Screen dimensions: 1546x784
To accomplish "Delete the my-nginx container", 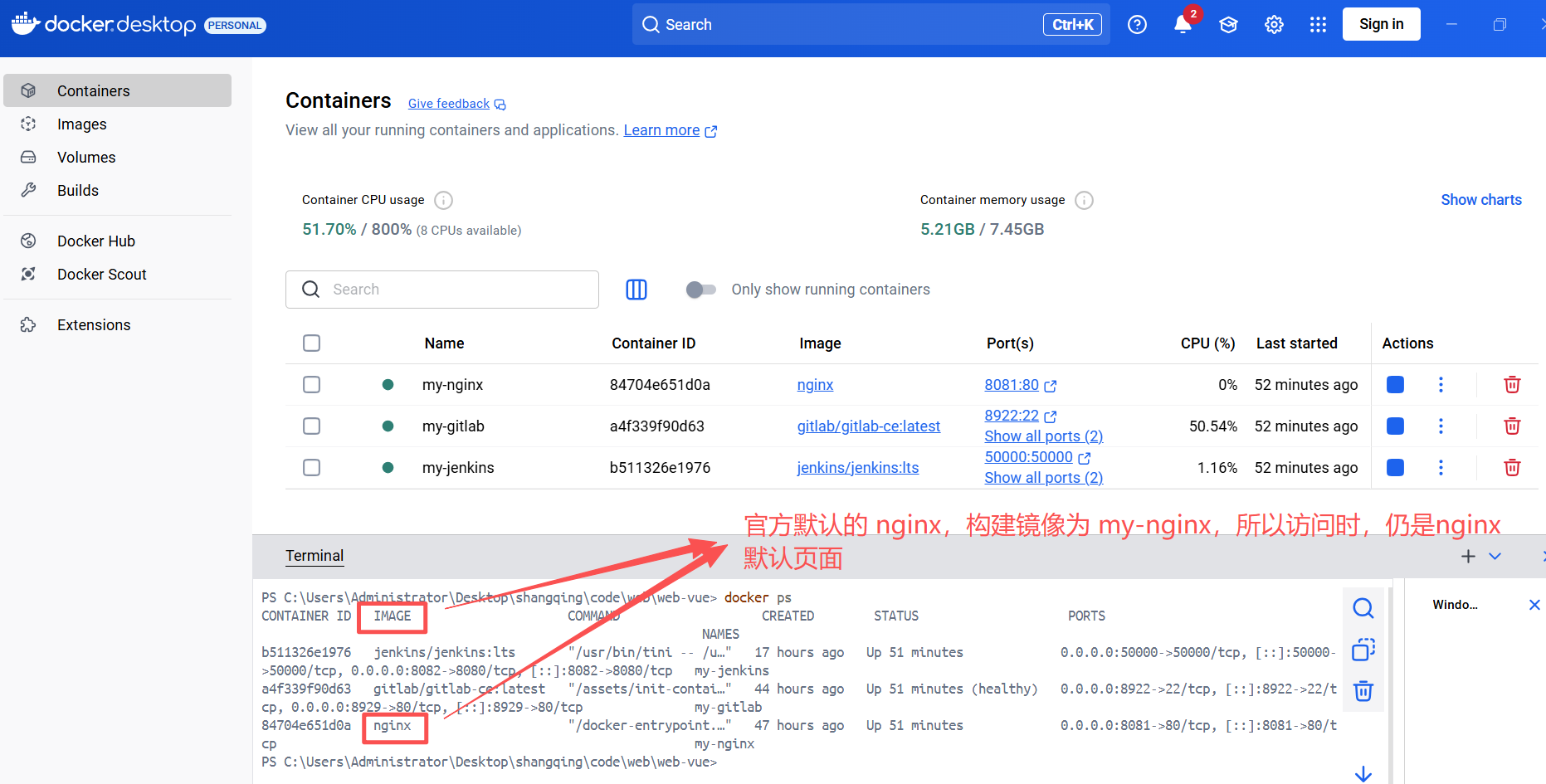I will click(x=1512, y=385).
